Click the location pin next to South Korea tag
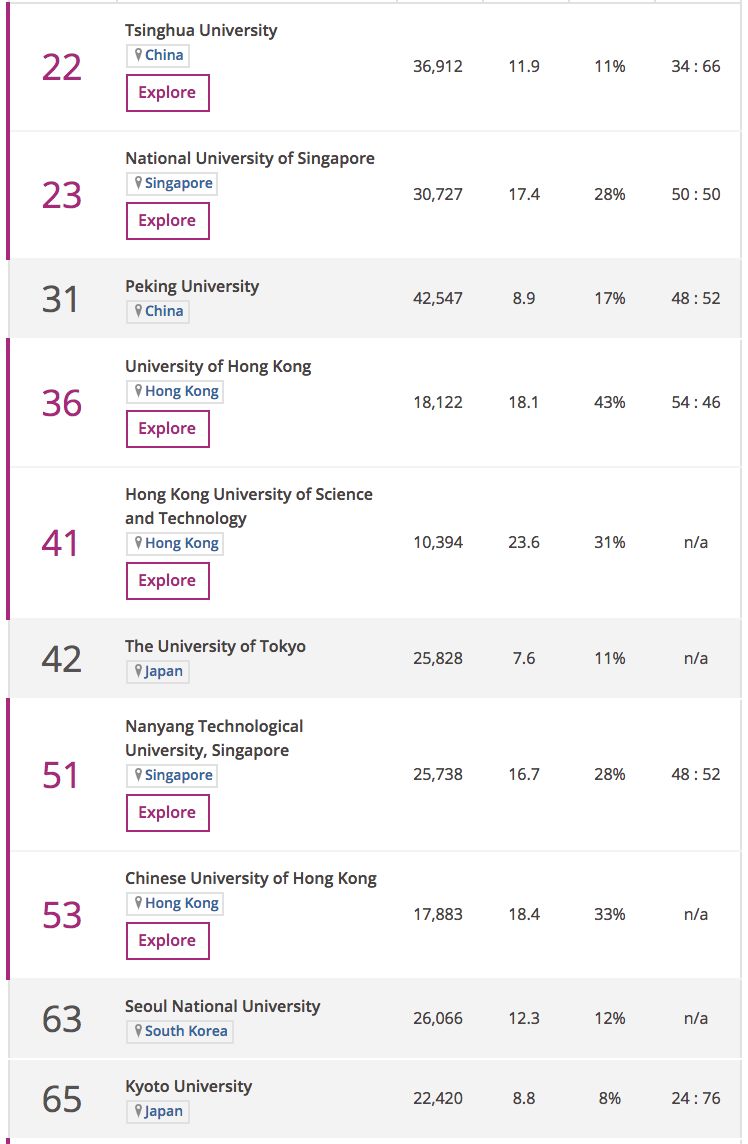This screenshot has height=1144, width=748. pos(138,1031)
